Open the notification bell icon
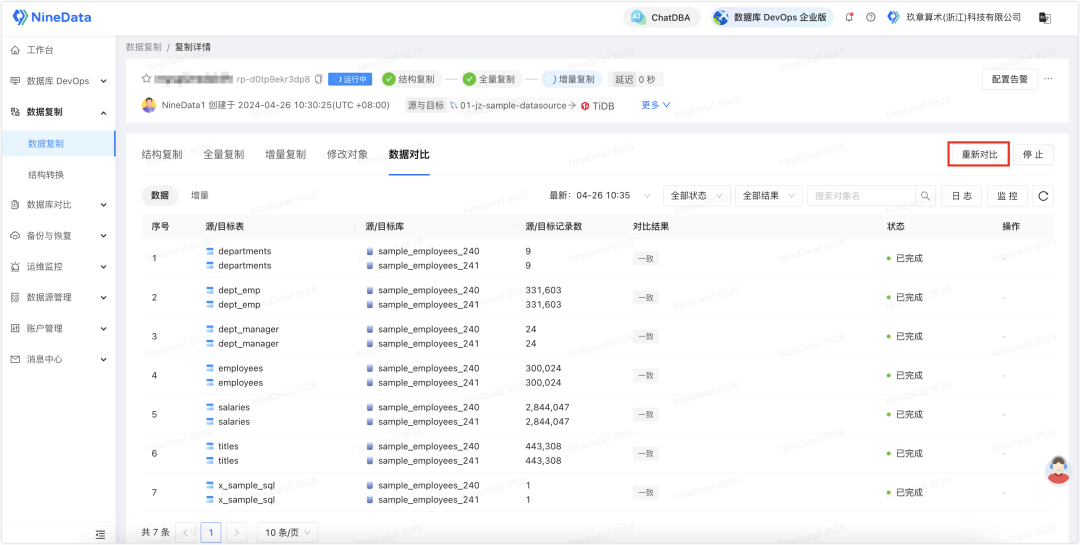The height and width of the screenshot is (545, 1080). click(x=849, y=17)
